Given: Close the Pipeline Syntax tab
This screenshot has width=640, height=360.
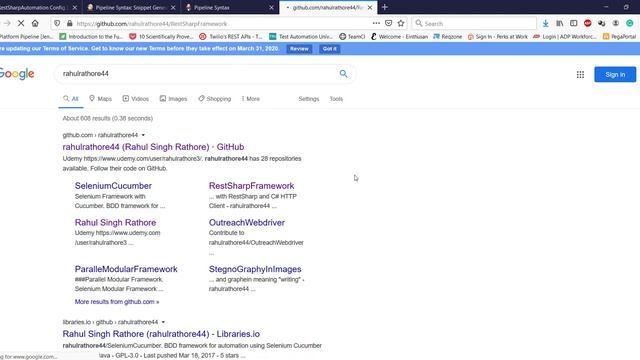Looking at the screenshot, I should tap(271, 7).
